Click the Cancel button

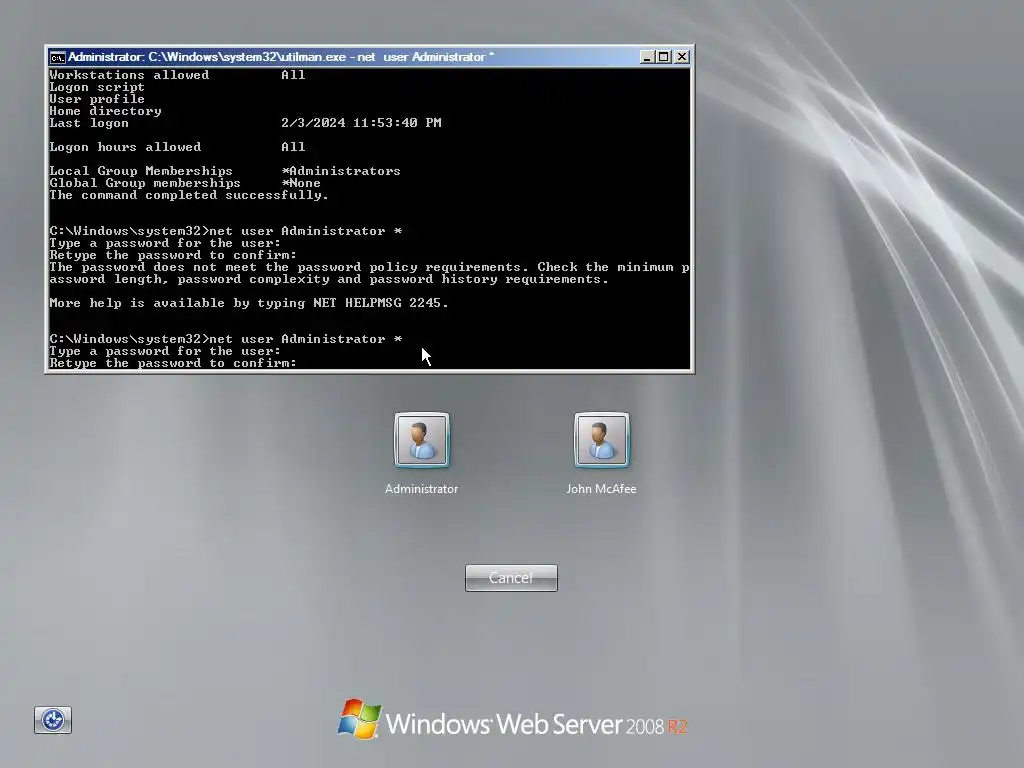tap(511, 578)
